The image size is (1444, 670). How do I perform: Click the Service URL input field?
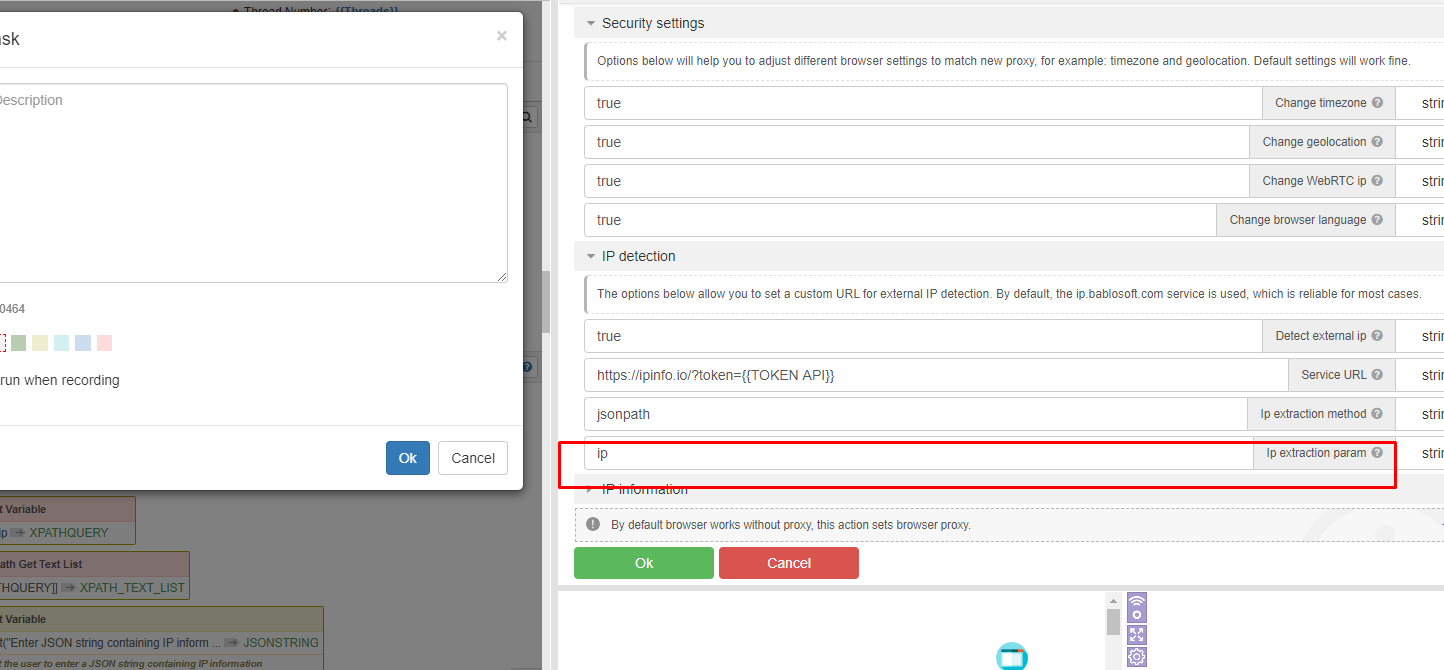(935, 375)
